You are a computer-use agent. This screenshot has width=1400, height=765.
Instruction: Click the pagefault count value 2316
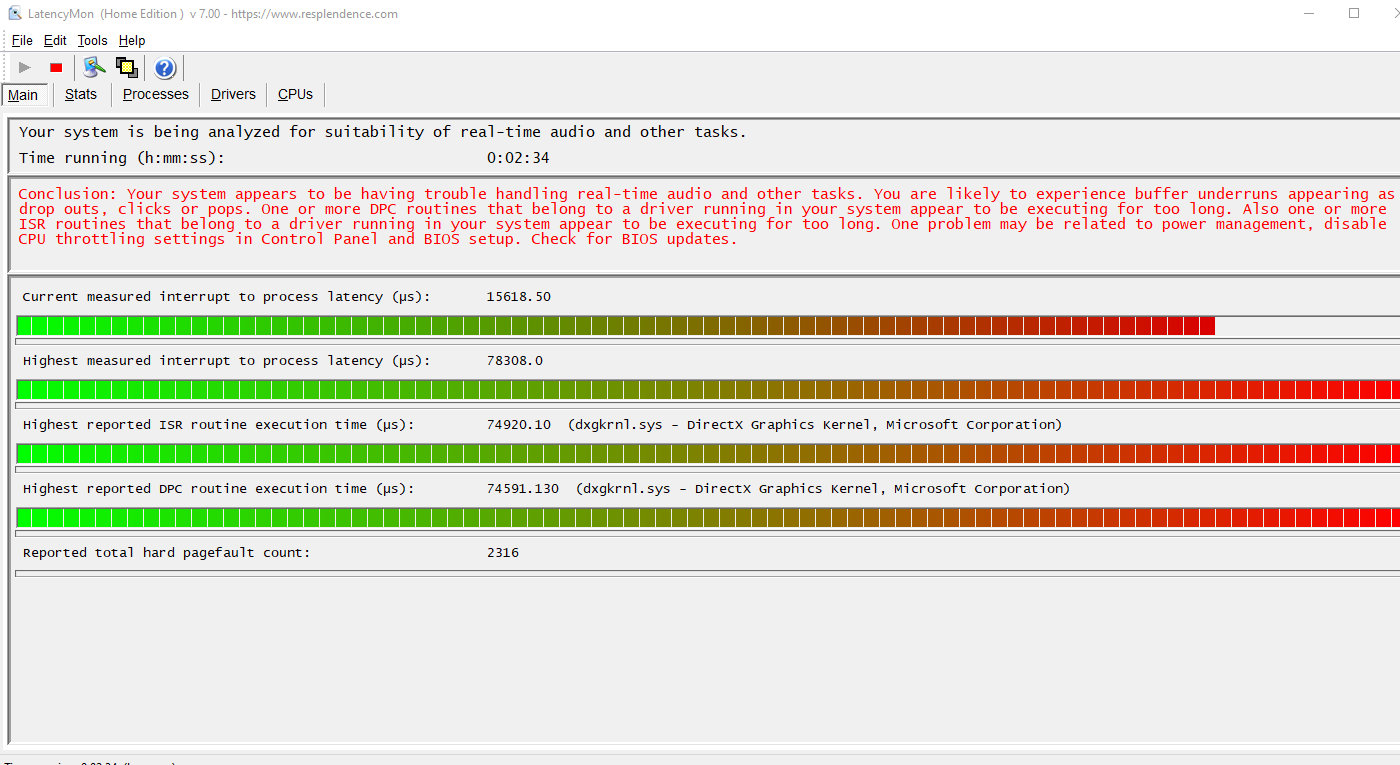coord(503,553)
